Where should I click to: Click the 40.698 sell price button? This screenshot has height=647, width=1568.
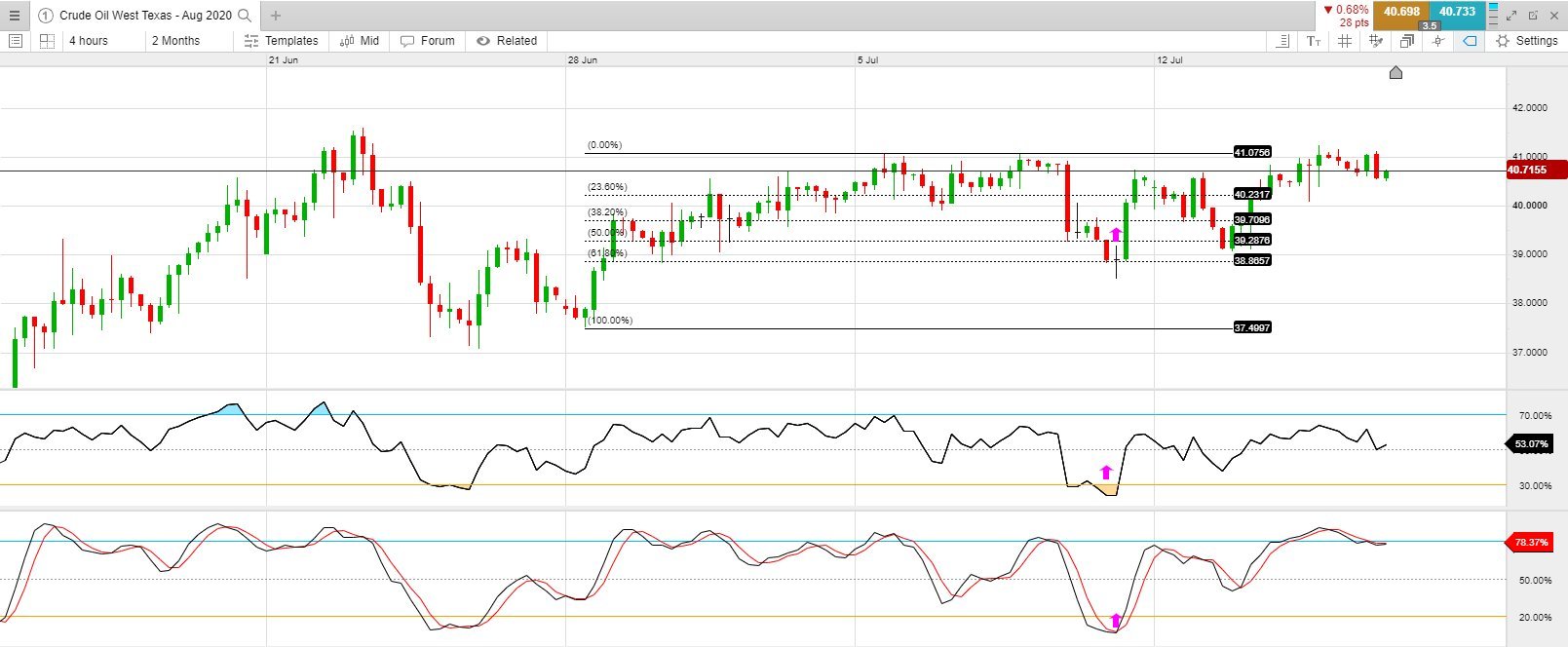1401,13
